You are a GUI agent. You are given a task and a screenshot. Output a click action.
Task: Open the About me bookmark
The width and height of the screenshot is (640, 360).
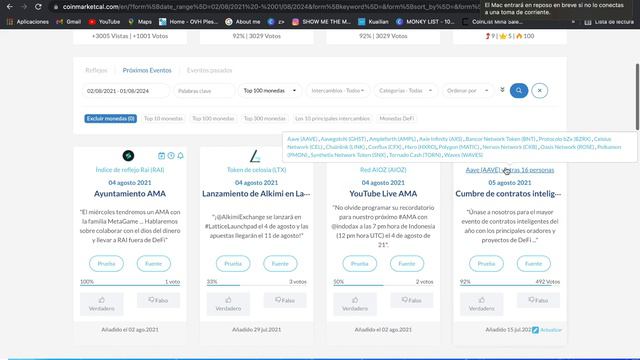(x=242, y=22)
